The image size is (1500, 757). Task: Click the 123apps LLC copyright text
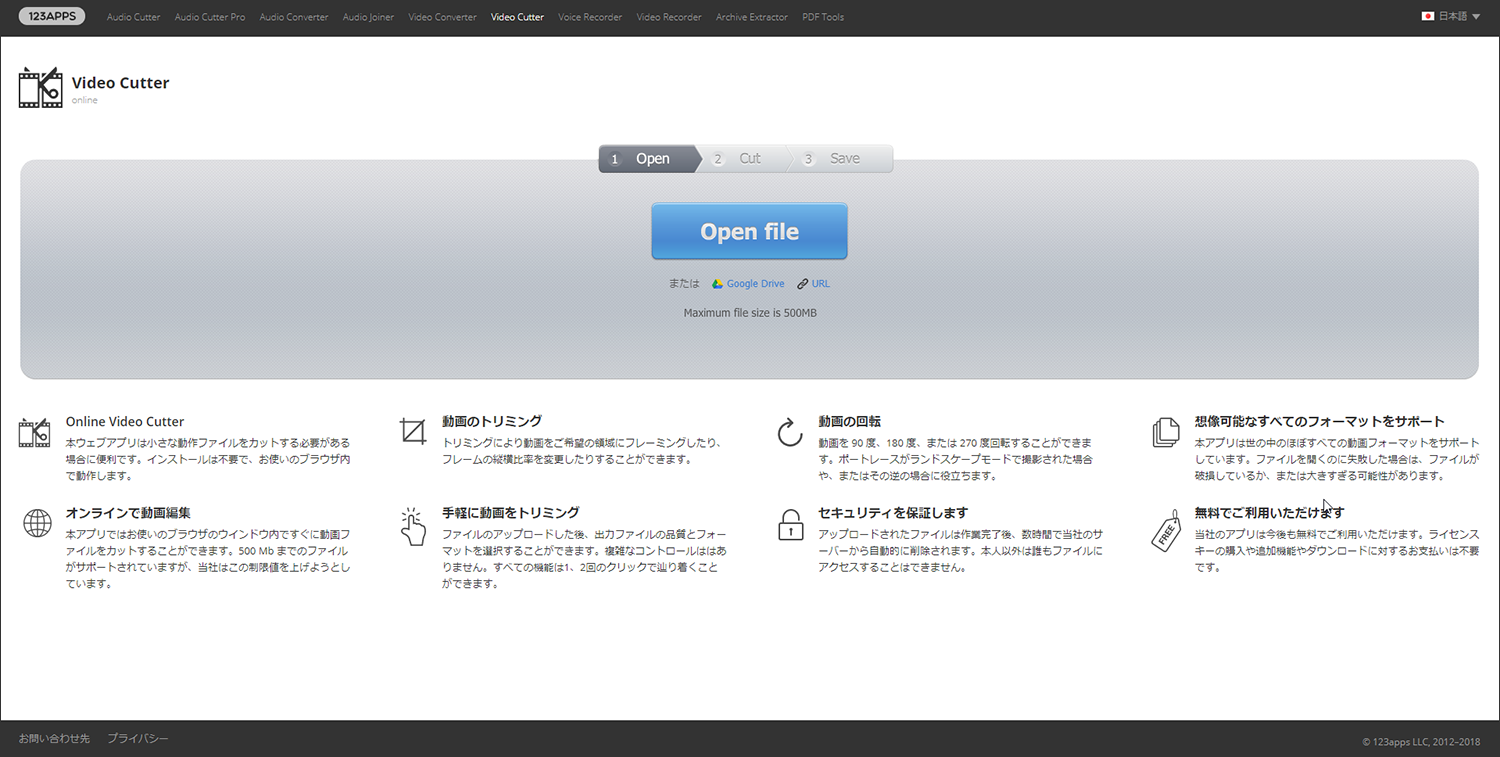pyautogui.click(x=1421, y=742)
